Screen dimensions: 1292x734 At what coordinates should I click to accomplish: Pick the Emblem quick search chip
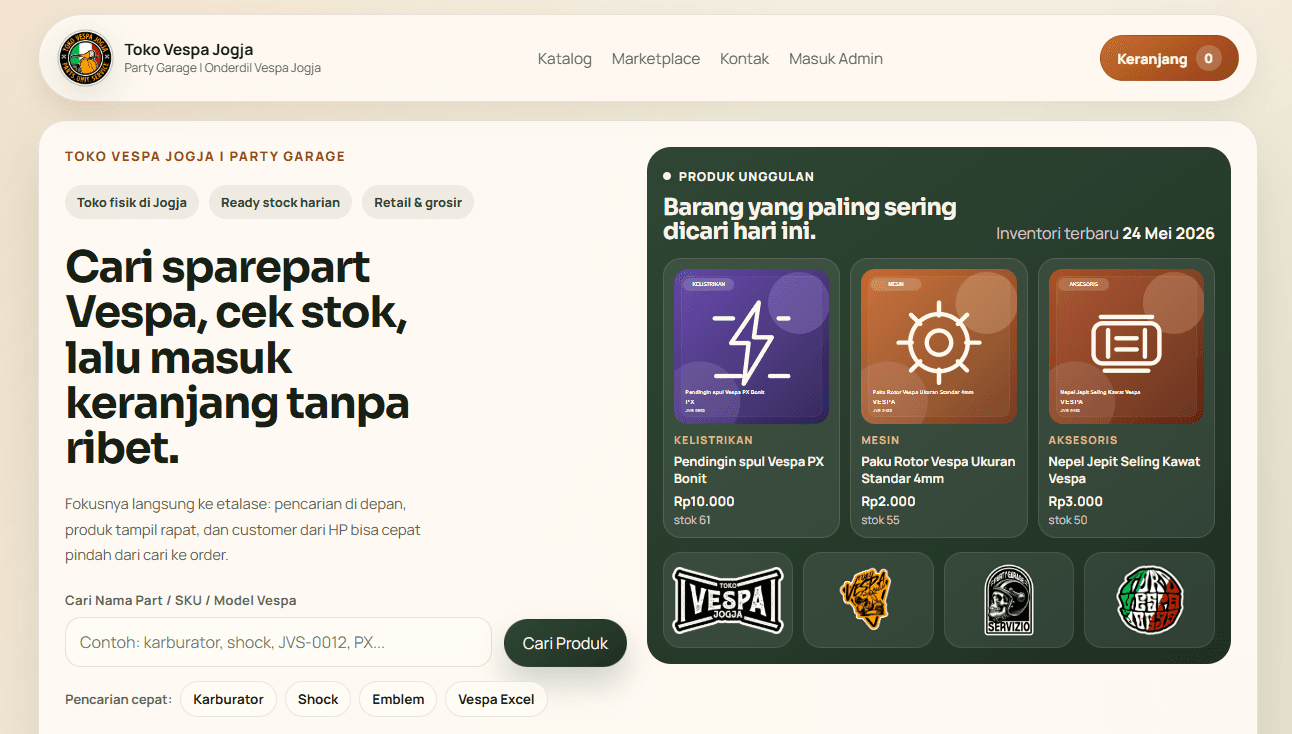pos(398,699)
